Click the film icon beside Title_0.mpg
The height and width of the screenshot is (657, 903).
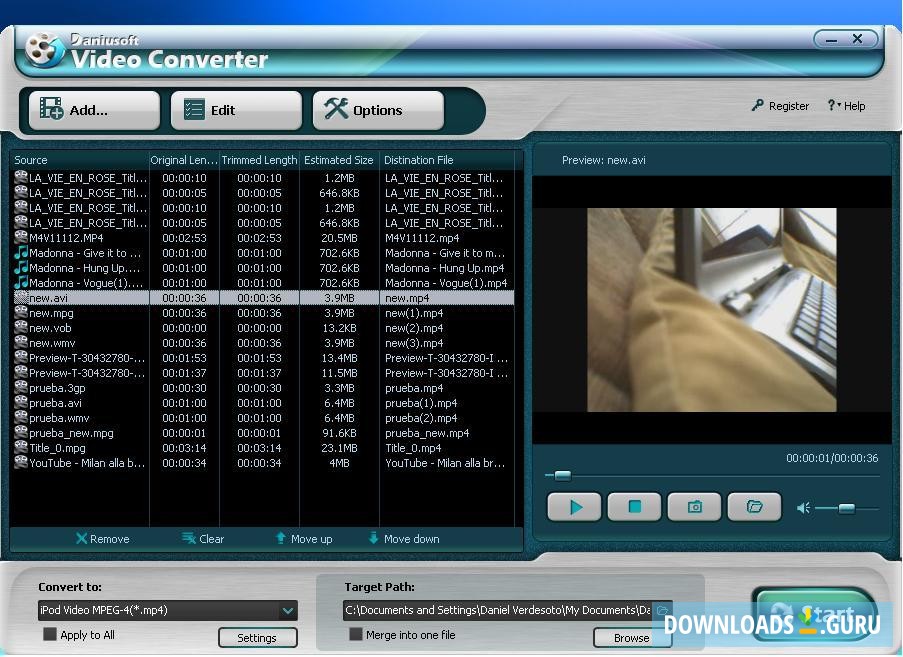pyautogui.click(x=21, y=446)
